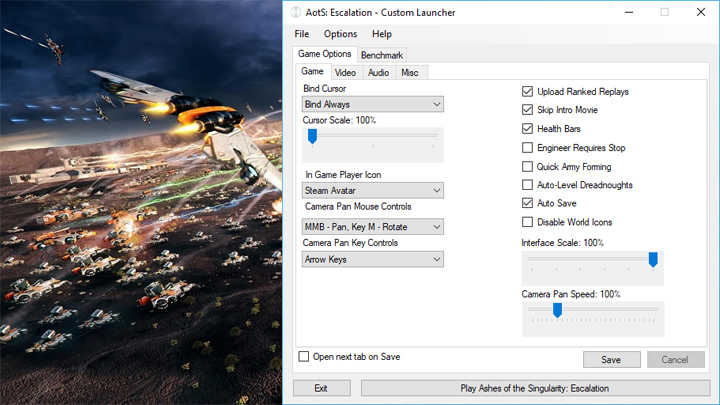Enable Engineer Requires Stop
The width and height of the screenshot is (720, 405).
point(527,147)
